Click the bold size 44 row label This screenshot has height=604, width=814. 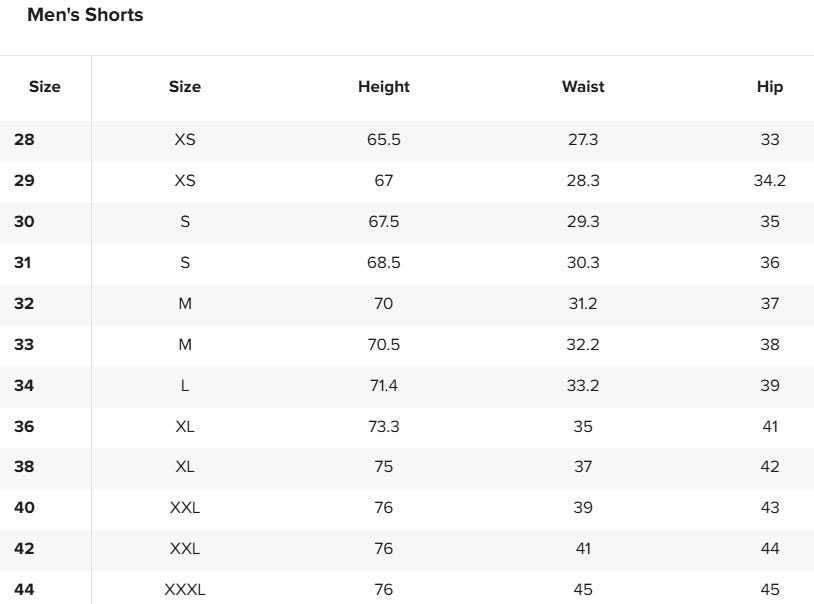click(x=24, y=590)
